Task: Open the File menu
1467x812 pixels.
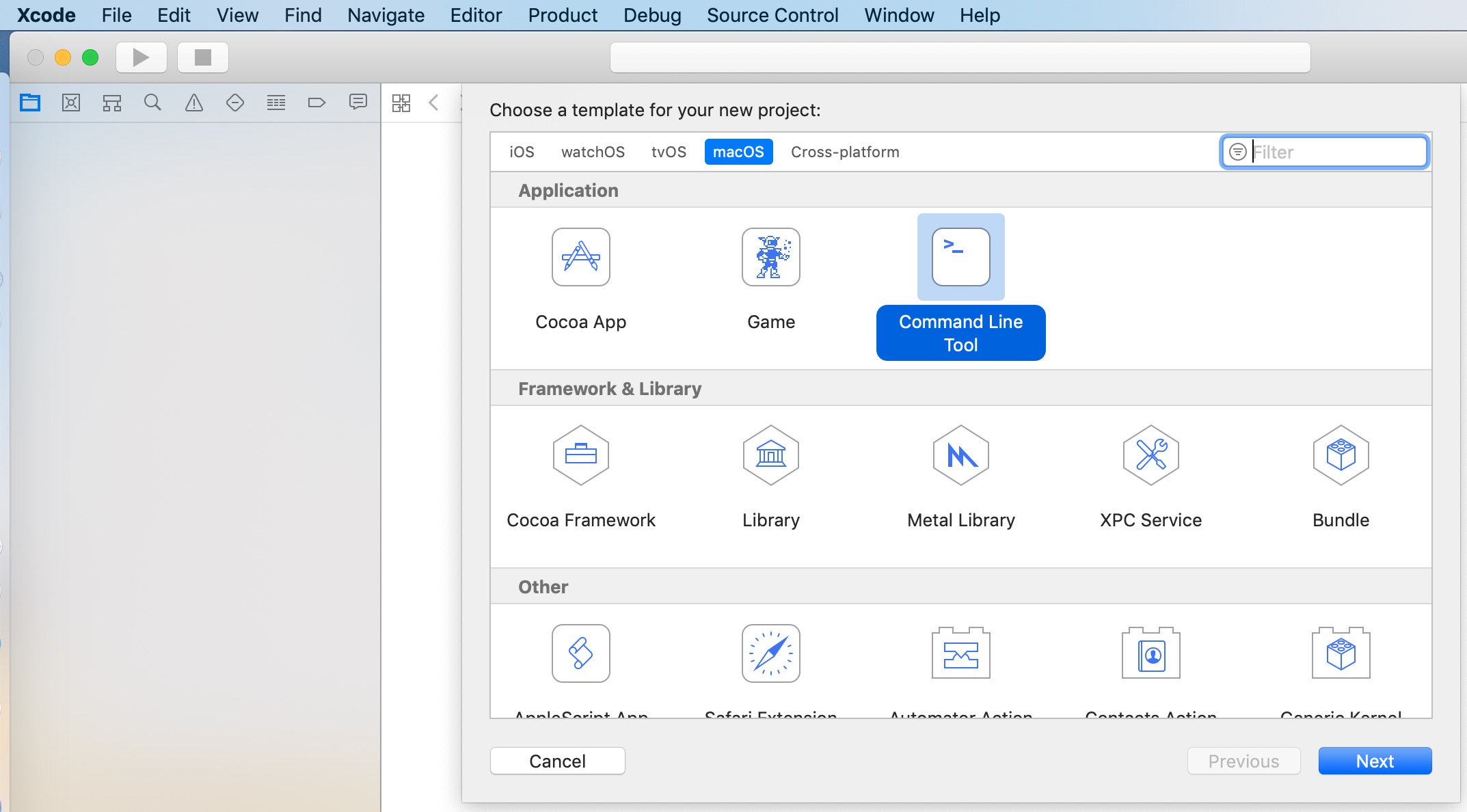Action: 117,15
